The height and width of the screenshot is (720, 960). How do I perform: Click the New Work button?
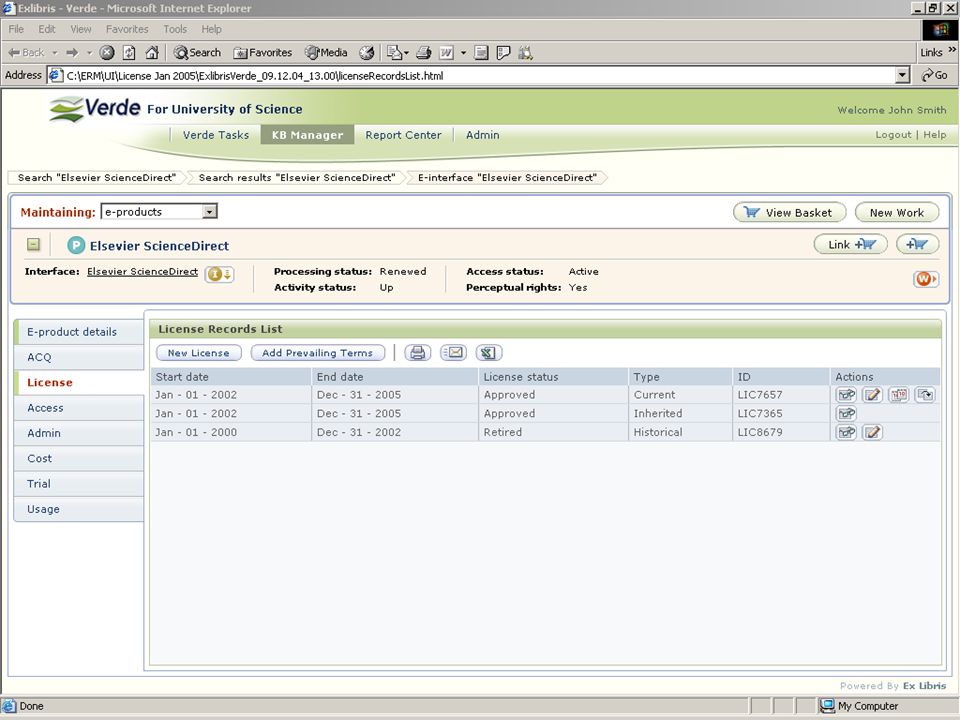coord(896,212)
